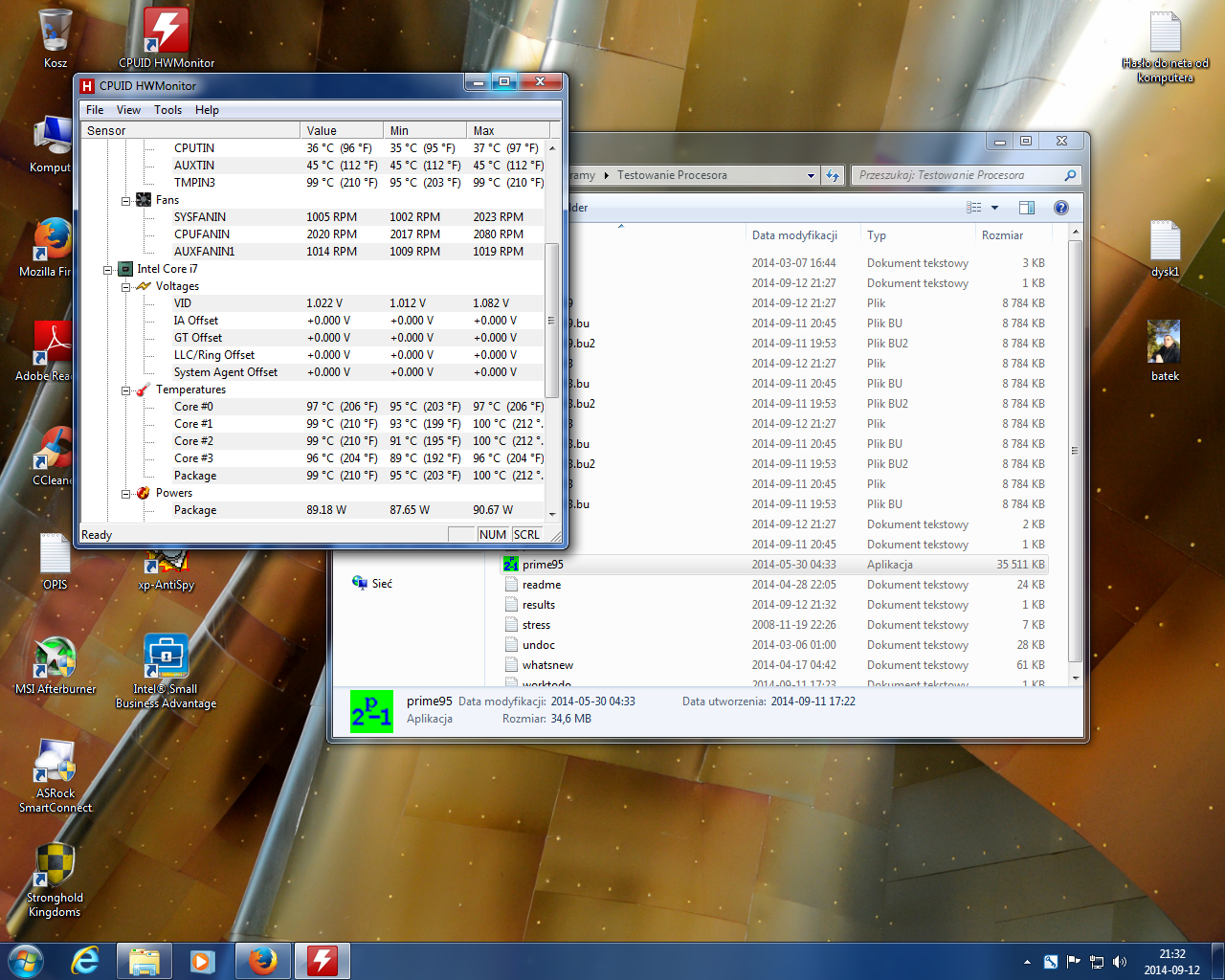This screenshot has width=1225, height=980.
Task: Open the Help menu in HWMonitor
Action: (x=207, y=110)
